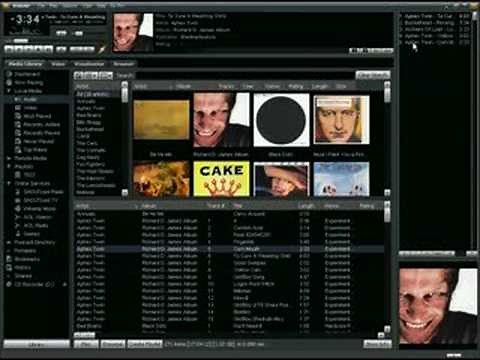Viewport: 480px width, 360px height.
Task: Click the seek bar under the time display
Action: (x=54, y=41)
